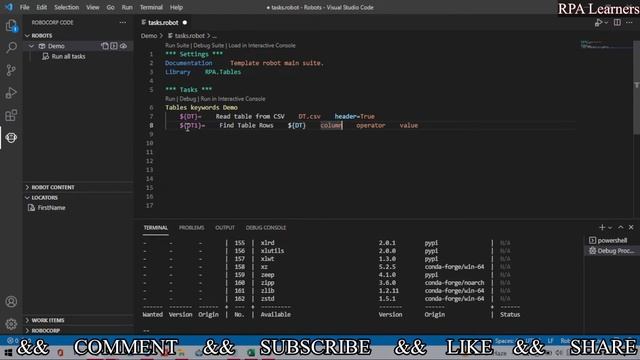Open the Accounts icon in activity bar
Screen dimensions: 640x360
coord(11,302)
